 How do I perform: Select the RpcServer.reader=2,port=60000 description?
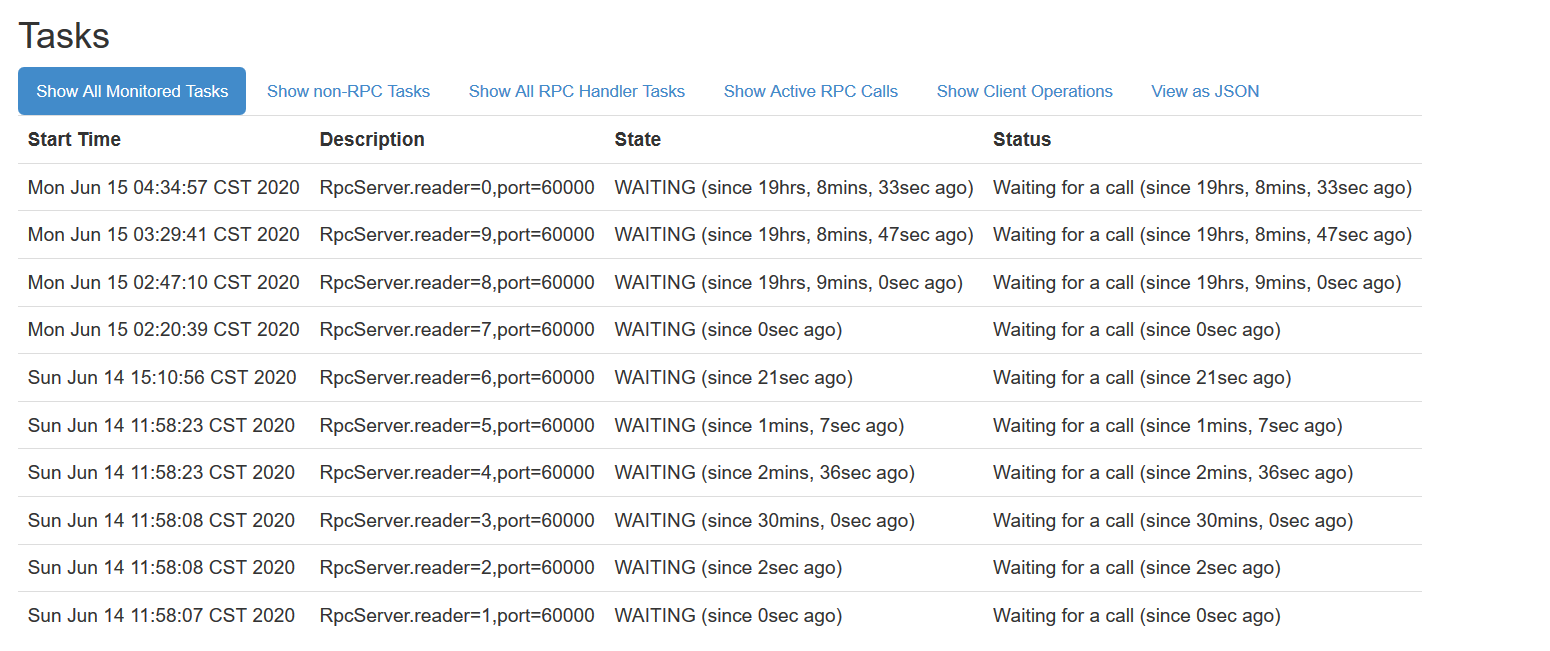pyautogui.click(x=457, y=568)
